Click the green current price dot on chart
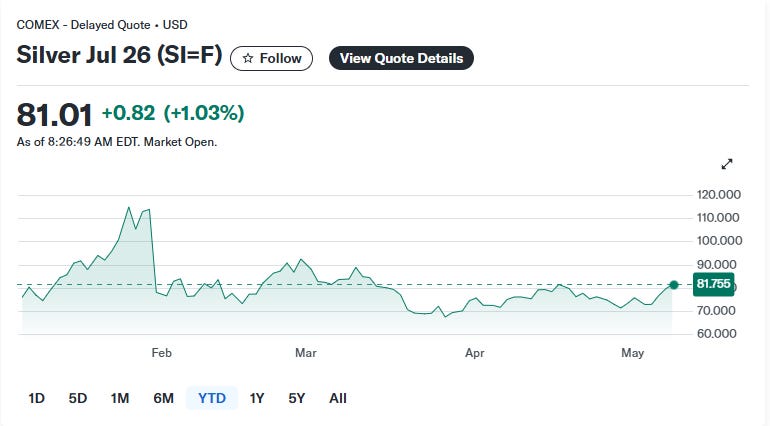 pyautogui.click(x=674, y=285)
